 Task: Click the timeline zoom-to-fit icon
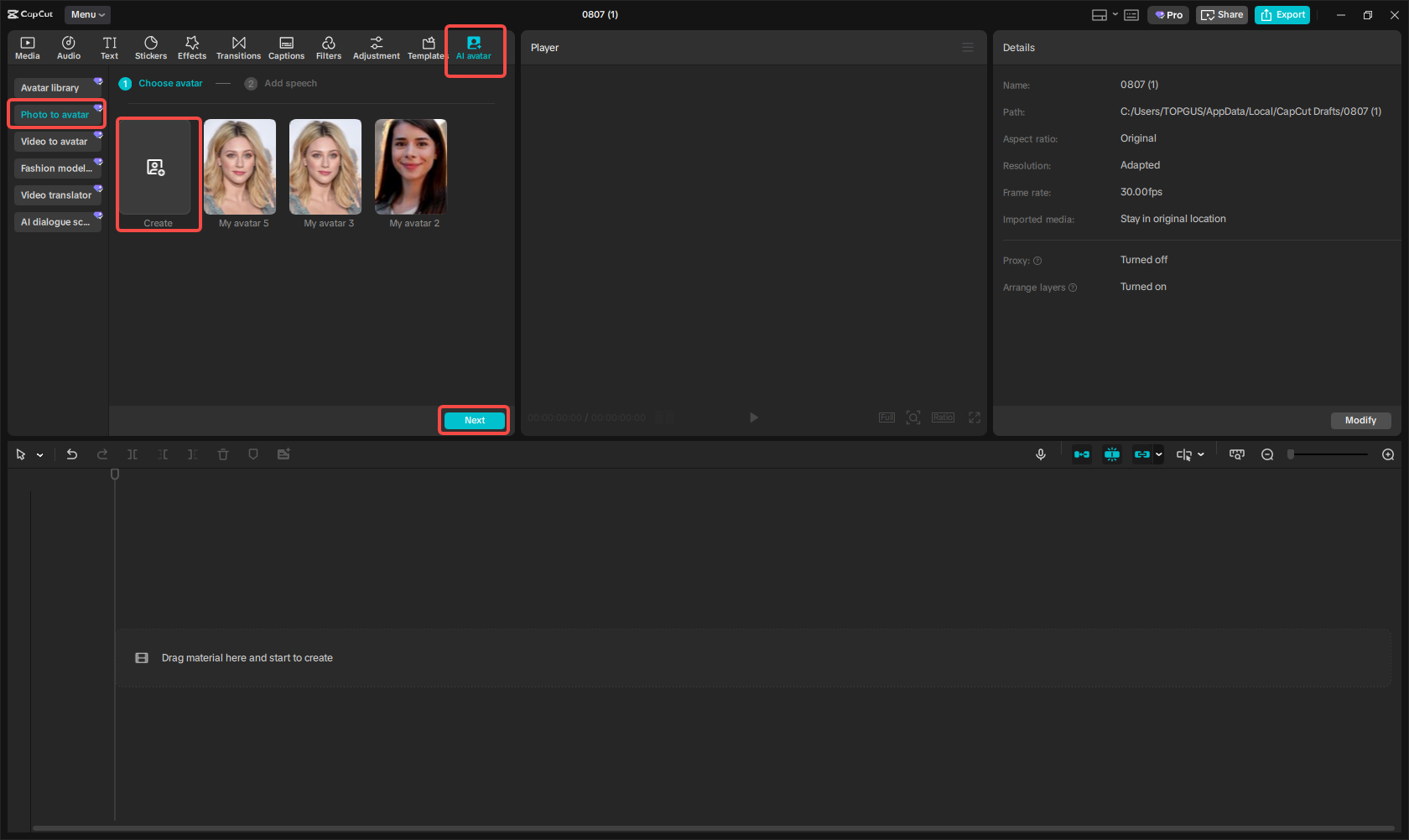[x=1237, y=454]
